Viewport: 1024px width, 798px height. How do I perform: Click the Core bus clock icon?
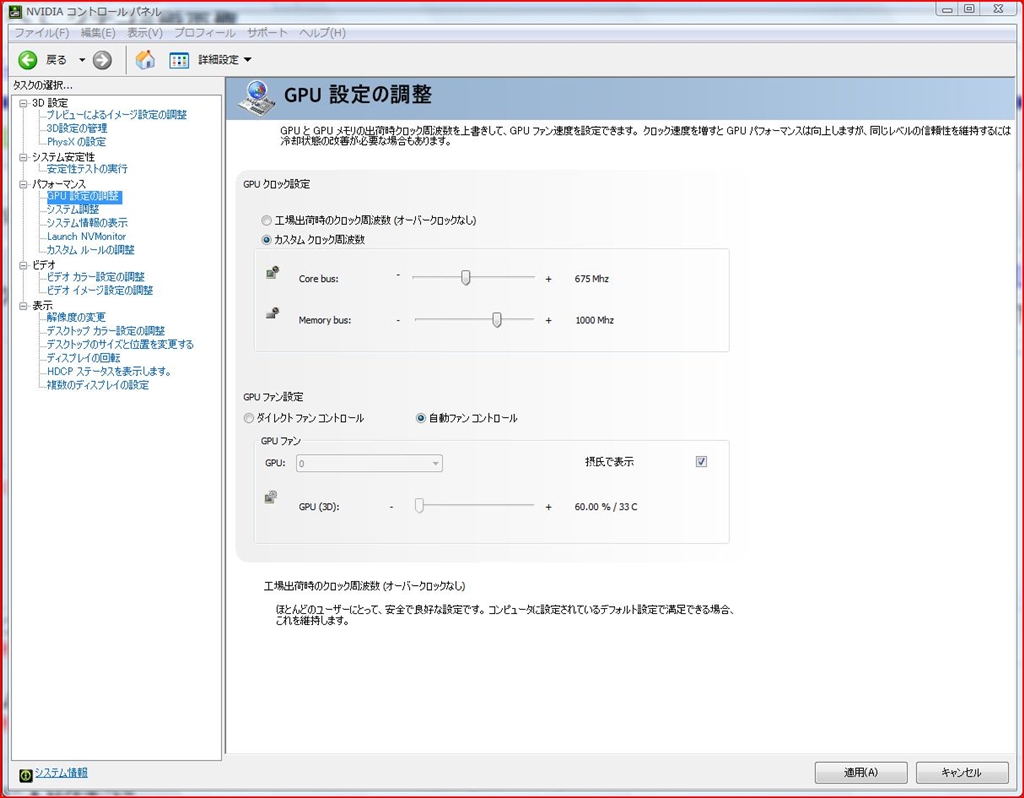272,272
